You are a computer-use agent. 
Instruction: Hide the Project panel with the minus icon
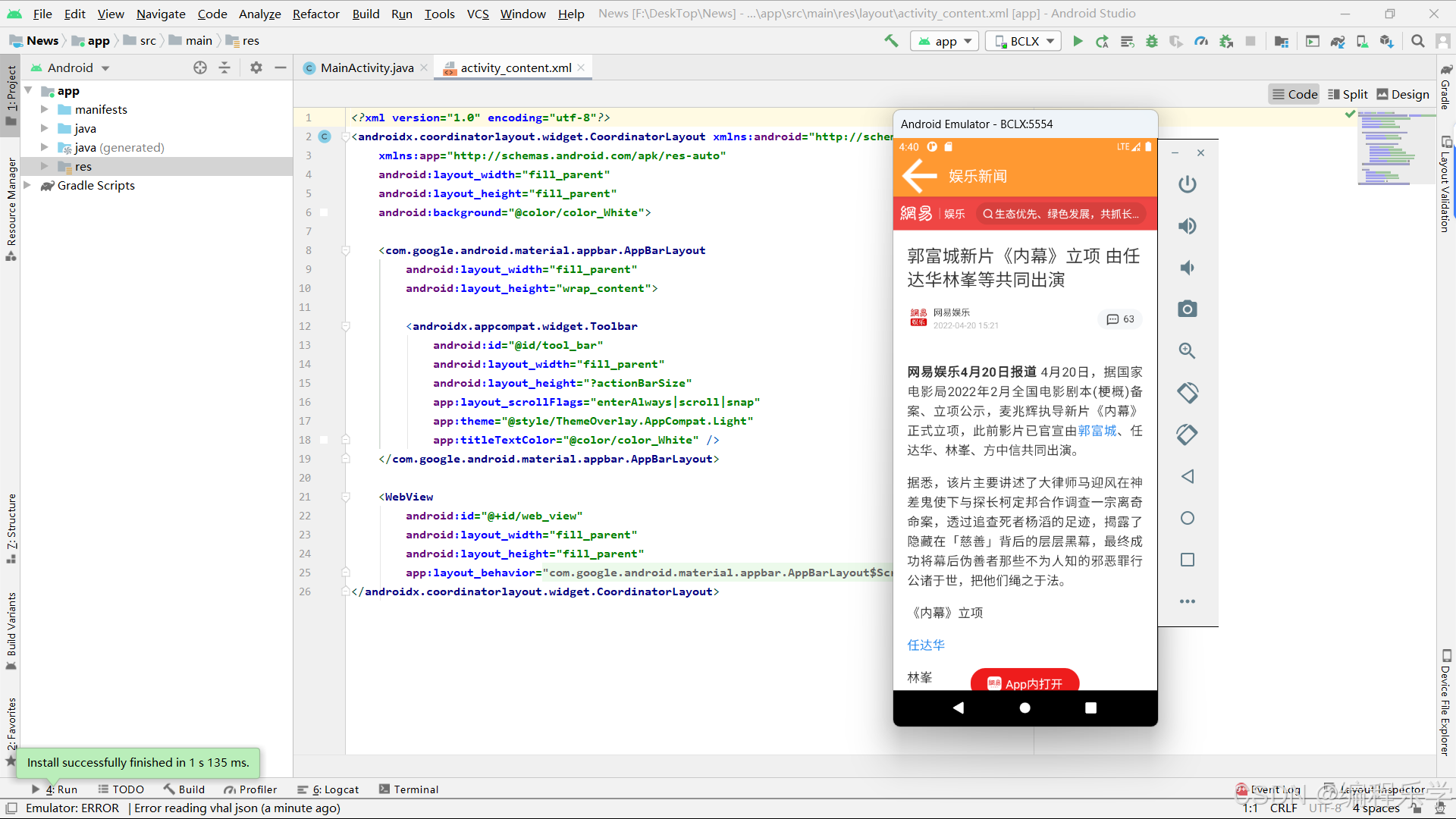pyautogui.click(x=281, y=67)
